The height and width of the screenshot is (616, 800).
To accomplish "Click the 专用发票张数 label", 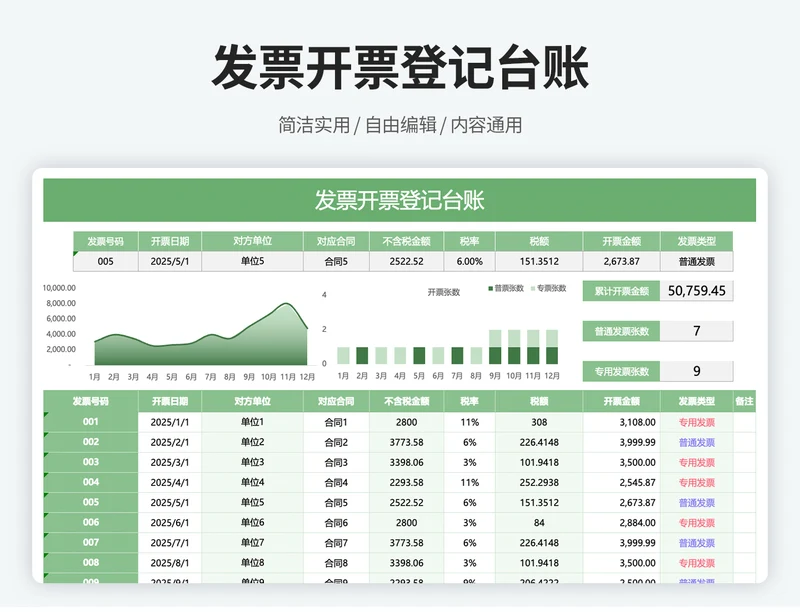I will pyautogui.click(x=621, y=372).
